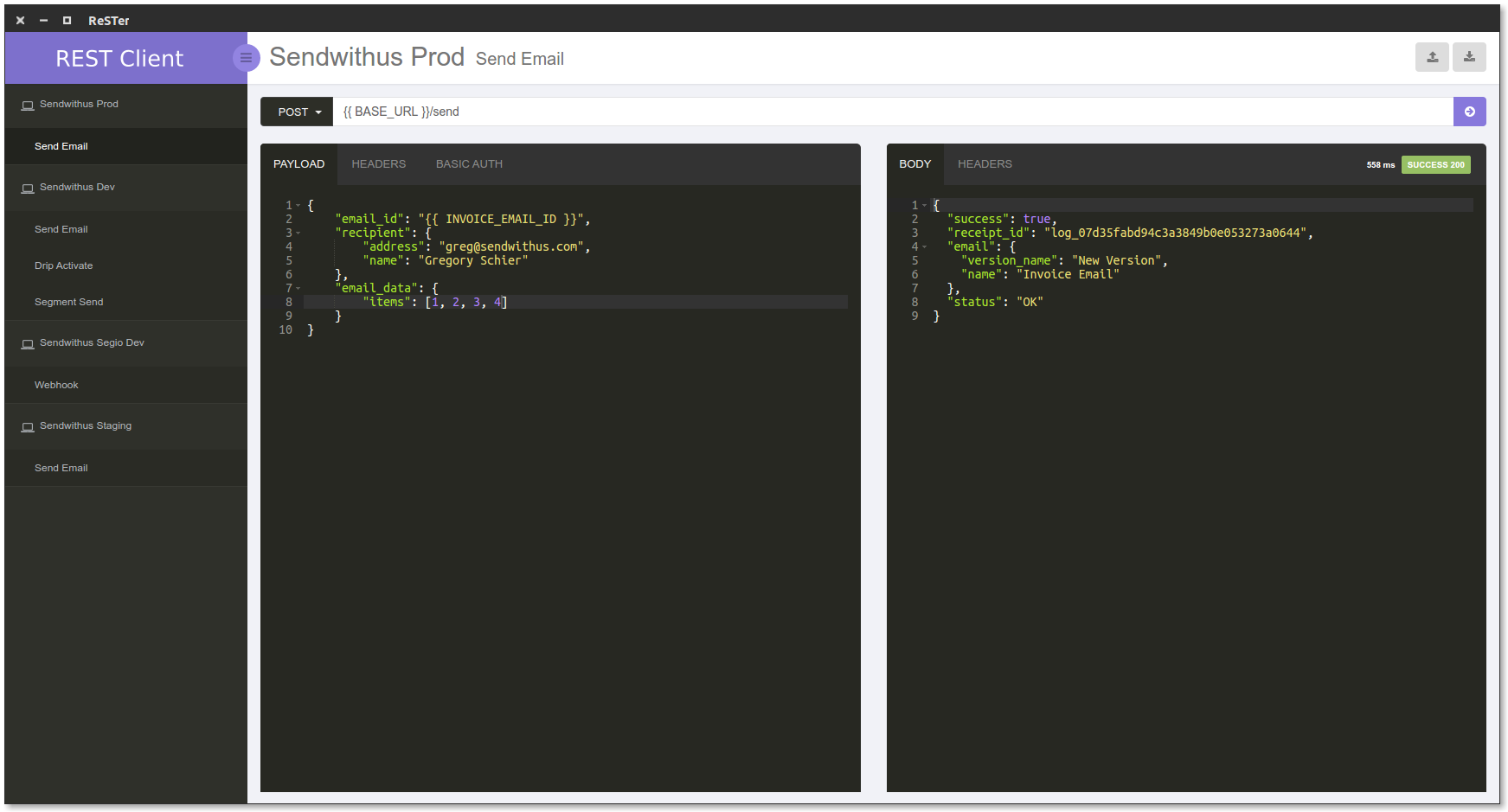
Task: Collapse the recipient block fold arrow
Action: [298, 233]
